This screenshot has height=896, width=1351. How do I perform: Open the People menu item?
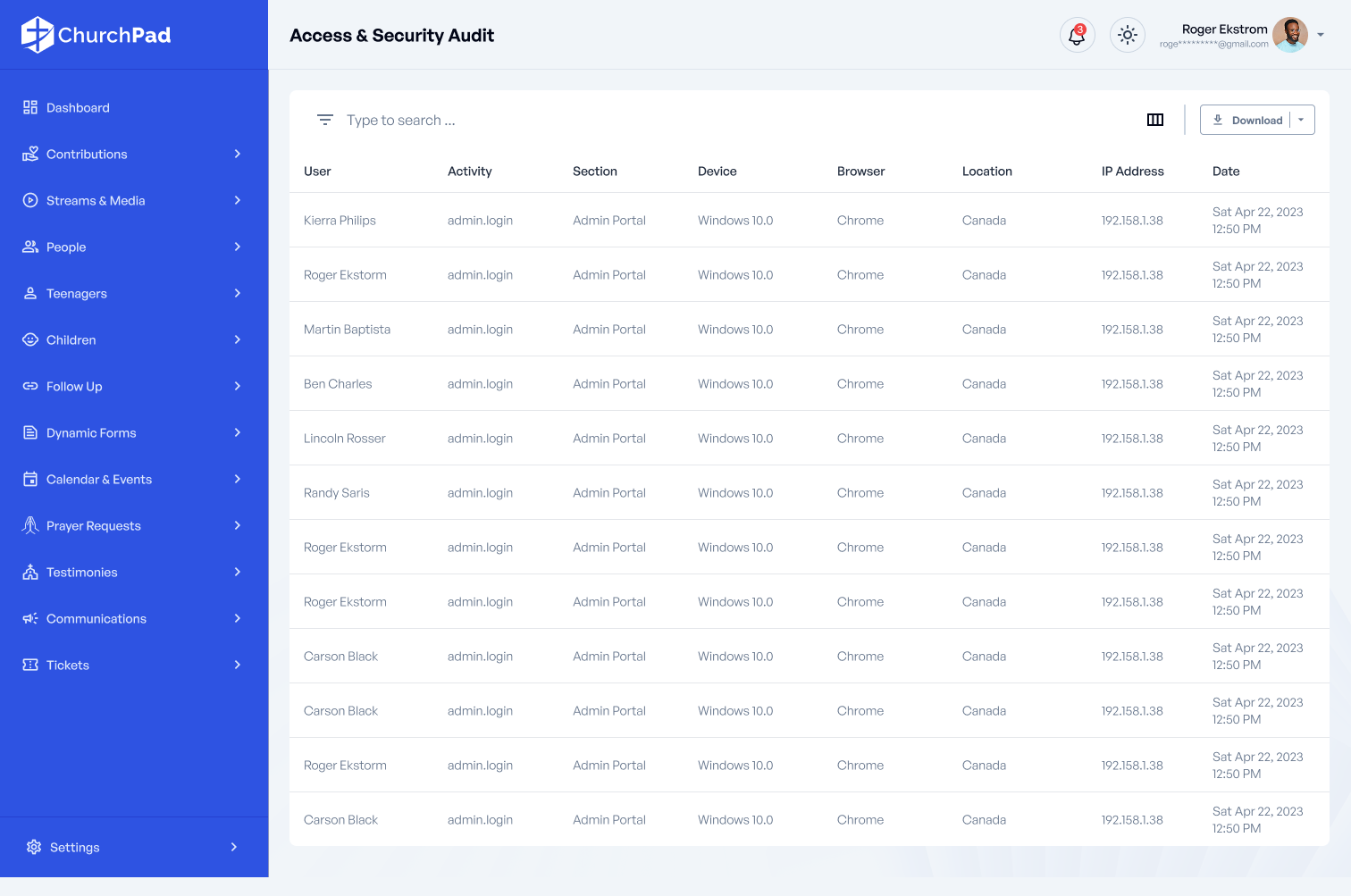click(66, 247)
